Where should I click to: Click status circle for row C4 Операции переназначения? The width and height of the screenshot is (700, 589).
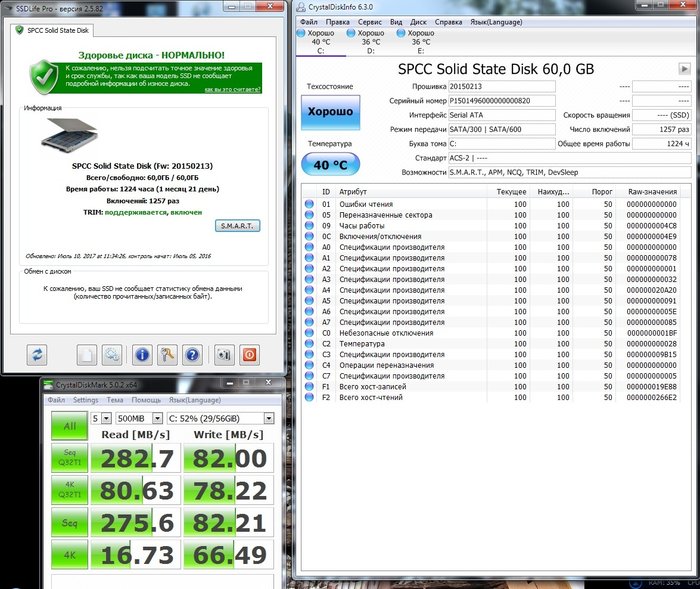(x=309, y=365)
